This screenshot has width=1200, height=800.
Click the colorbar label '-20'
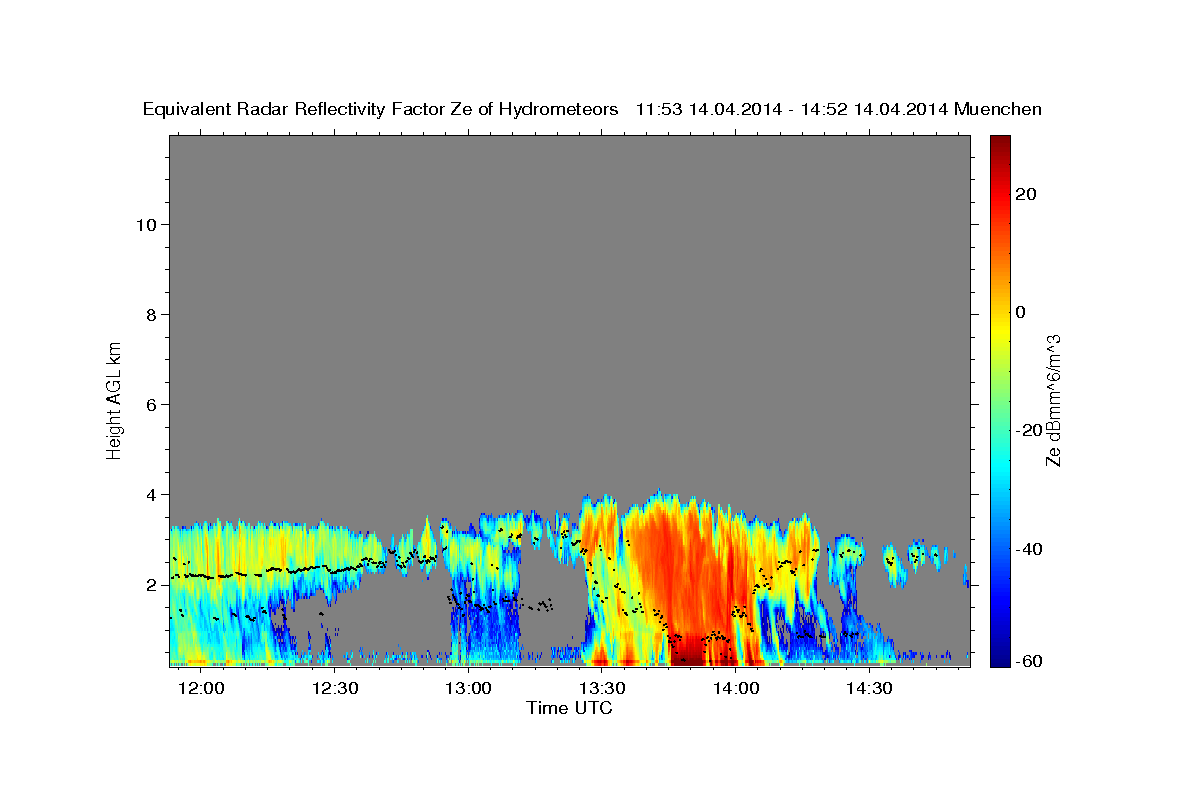point(1029,430)
